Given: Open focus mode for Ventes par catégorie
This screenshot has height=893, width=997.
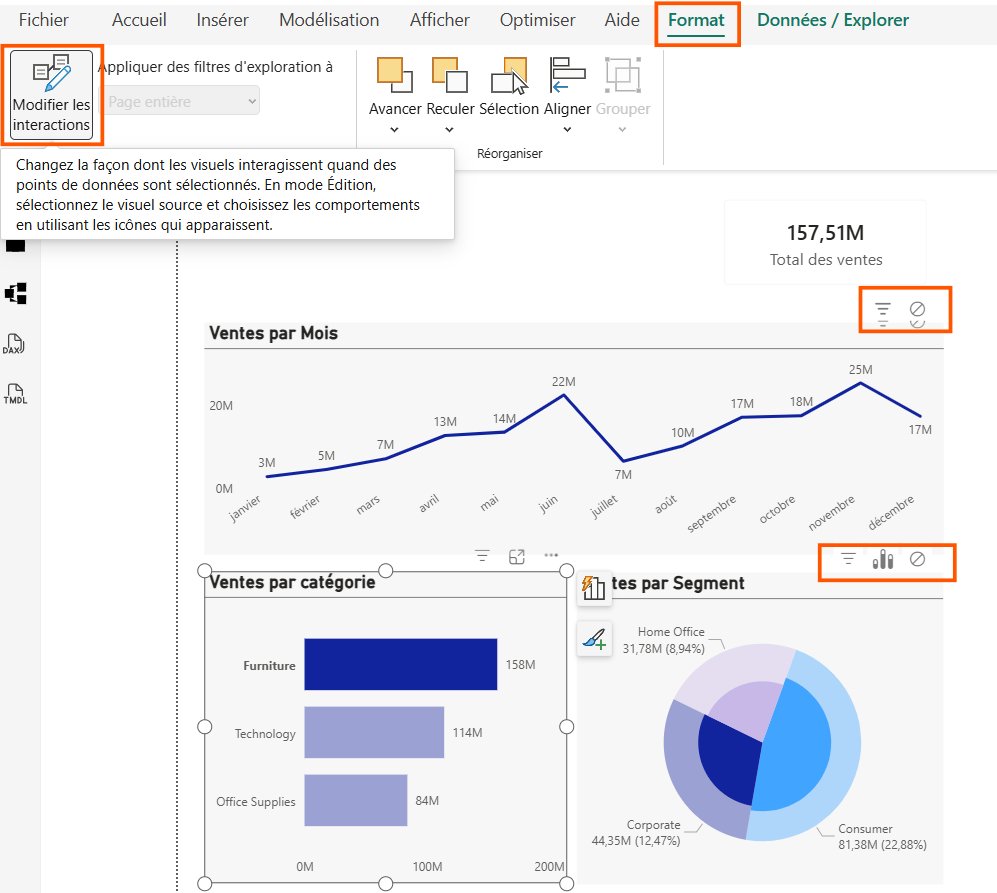Looking at the screenshot, I should tap(517, 557).
